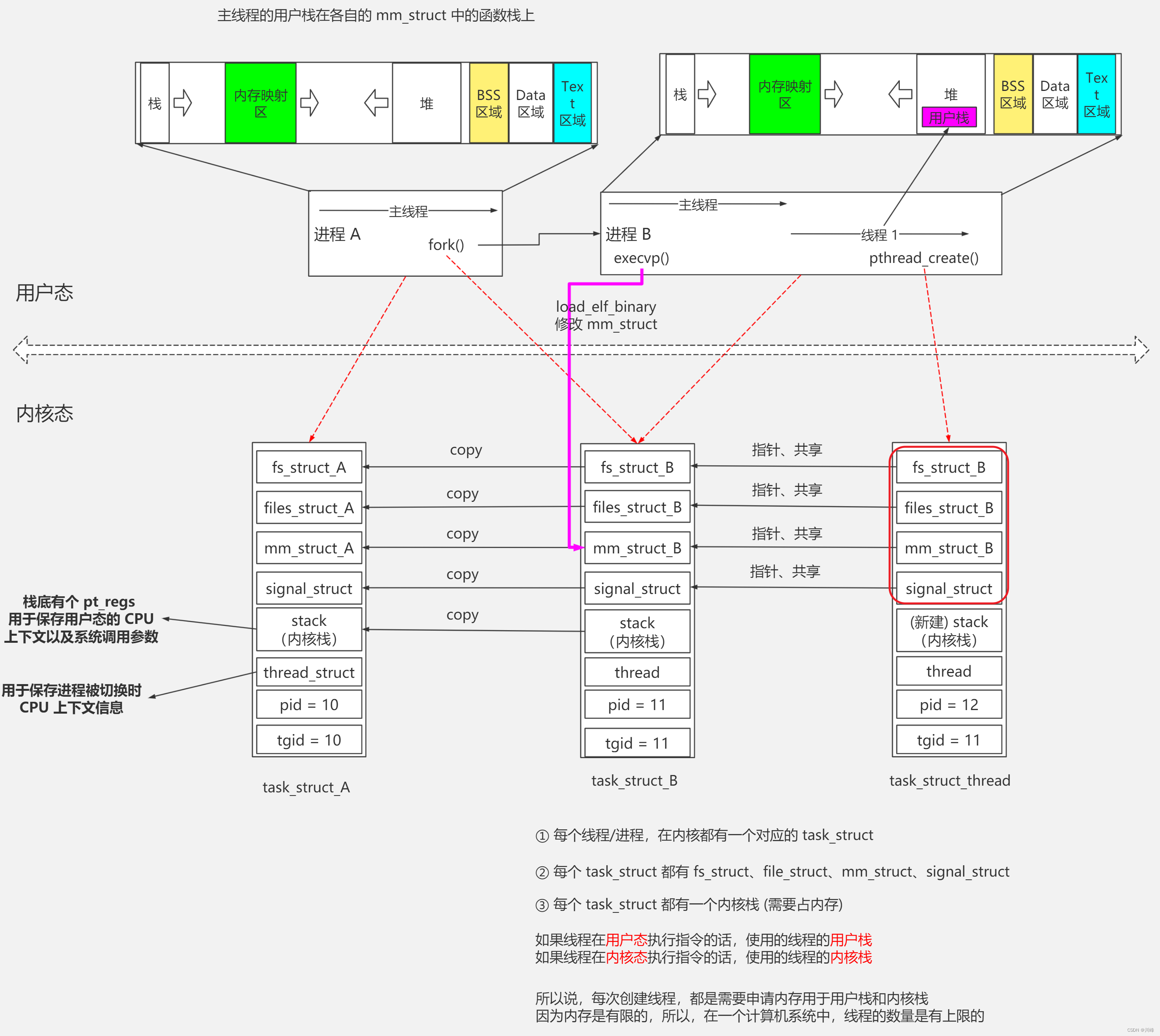
Task: Click the pid = 10 box
Action: 309,705
